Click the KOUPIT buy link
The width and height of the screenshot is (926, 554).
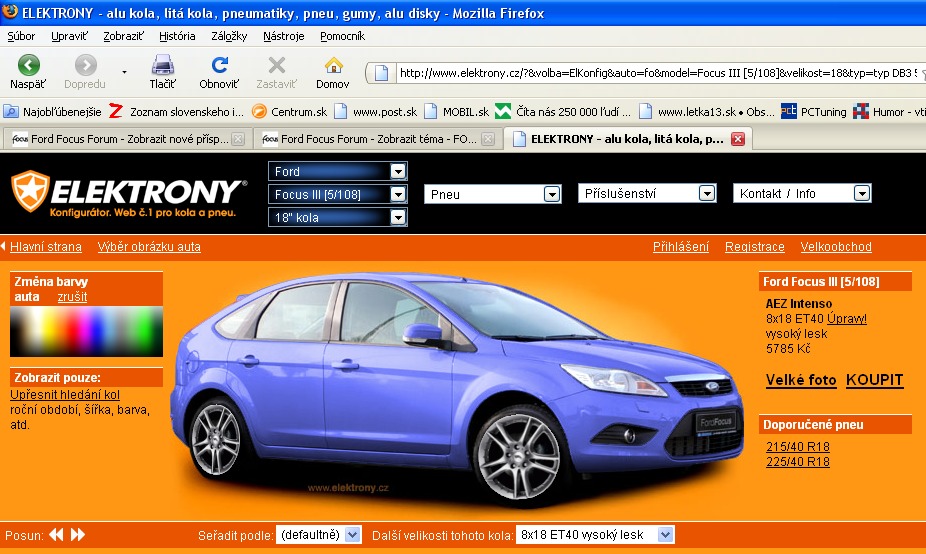874,380
